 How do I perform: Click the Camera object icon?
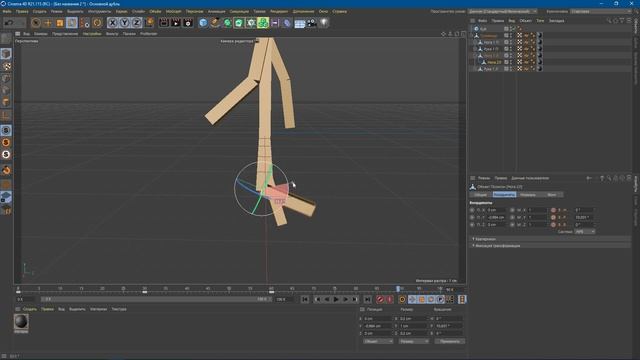(x=312, y=23)
